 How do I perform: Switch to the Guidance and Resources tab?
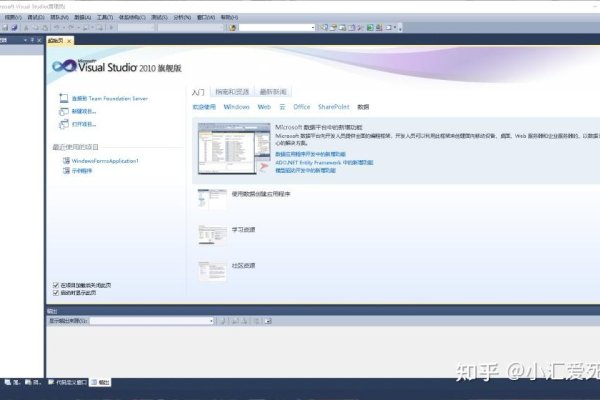point(232,92)
